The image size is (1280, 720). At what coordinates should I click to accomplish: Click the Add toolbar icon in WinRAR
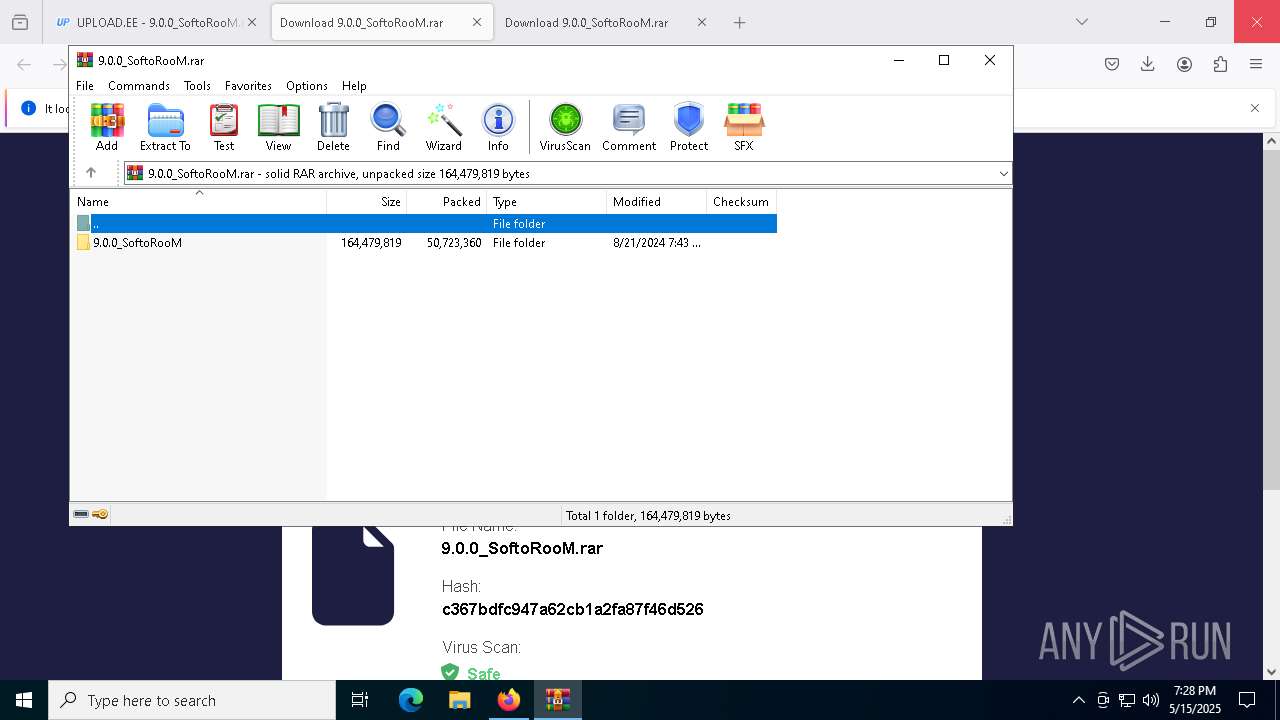107,127
